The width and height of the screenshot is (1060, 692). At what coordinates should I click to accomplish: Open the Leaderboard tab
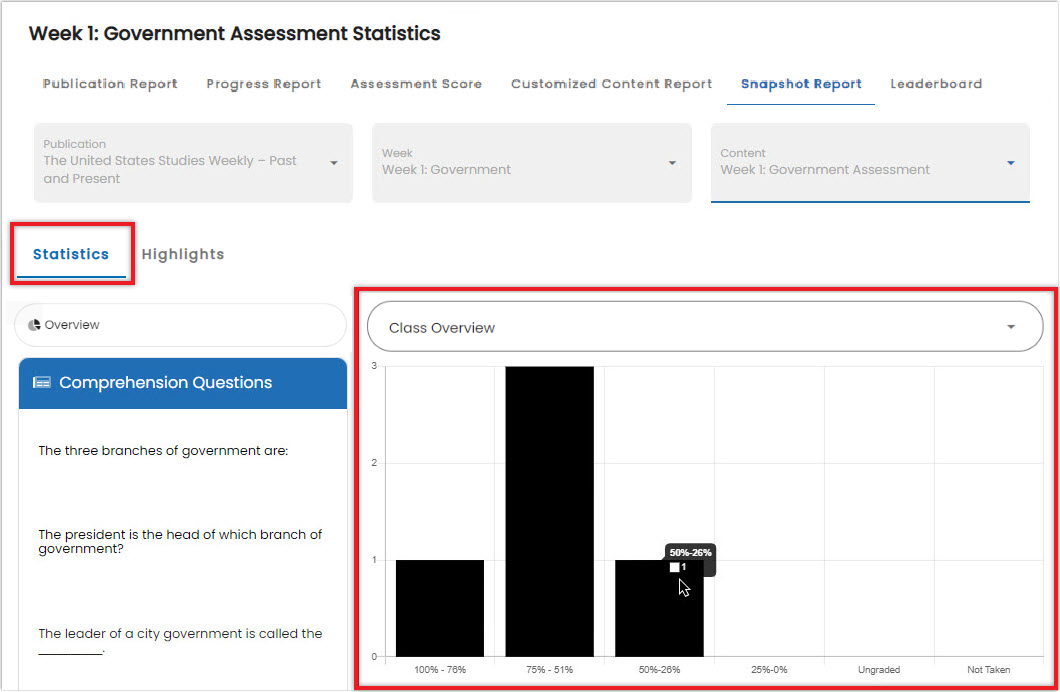pos(936,84)
